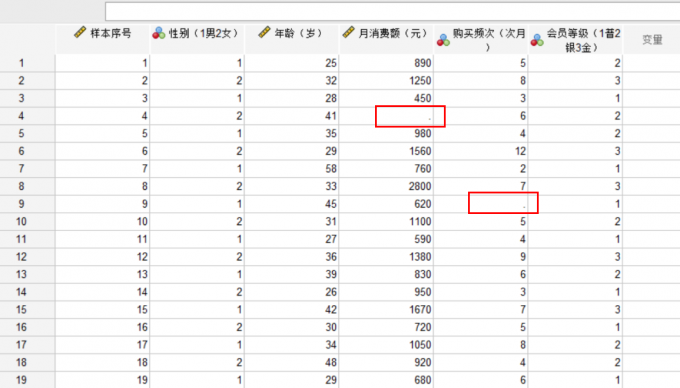Click the monthly spend cell 980
This screenshot has height=388, width=680.
[x=386, y=134]
